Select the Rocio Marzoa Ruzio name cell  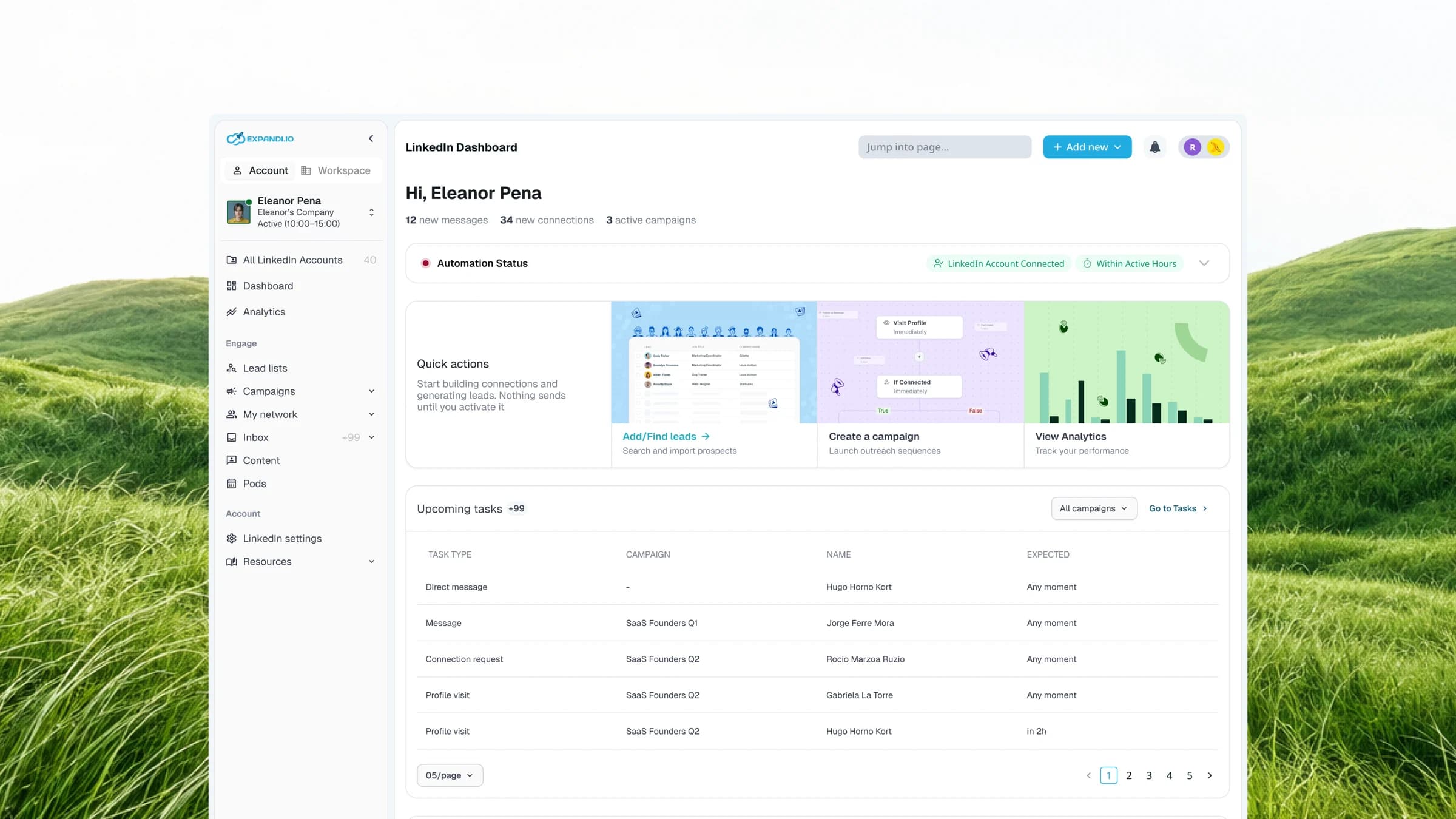pyautogui.click(x=865, y=659)
